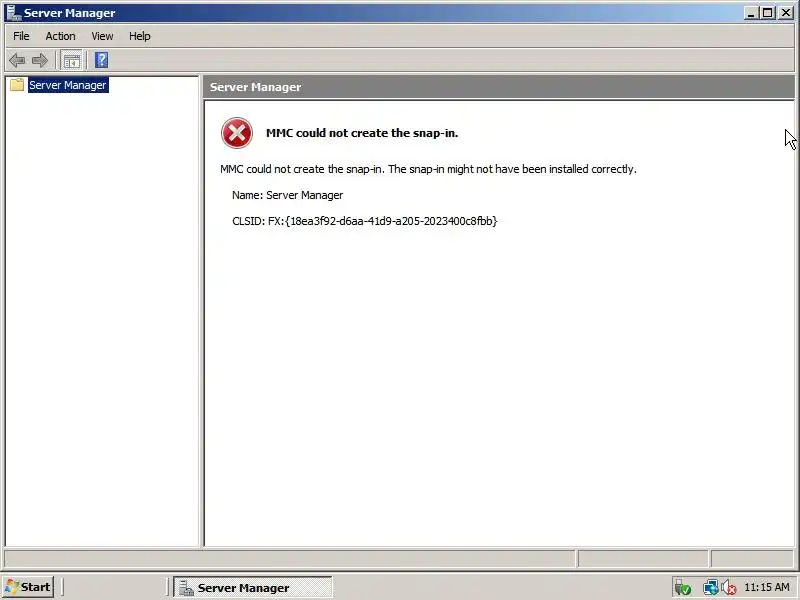The image size is (800, 600).
Task: Click the Forward arrow toolbar icon
Action: pos(40,60)
